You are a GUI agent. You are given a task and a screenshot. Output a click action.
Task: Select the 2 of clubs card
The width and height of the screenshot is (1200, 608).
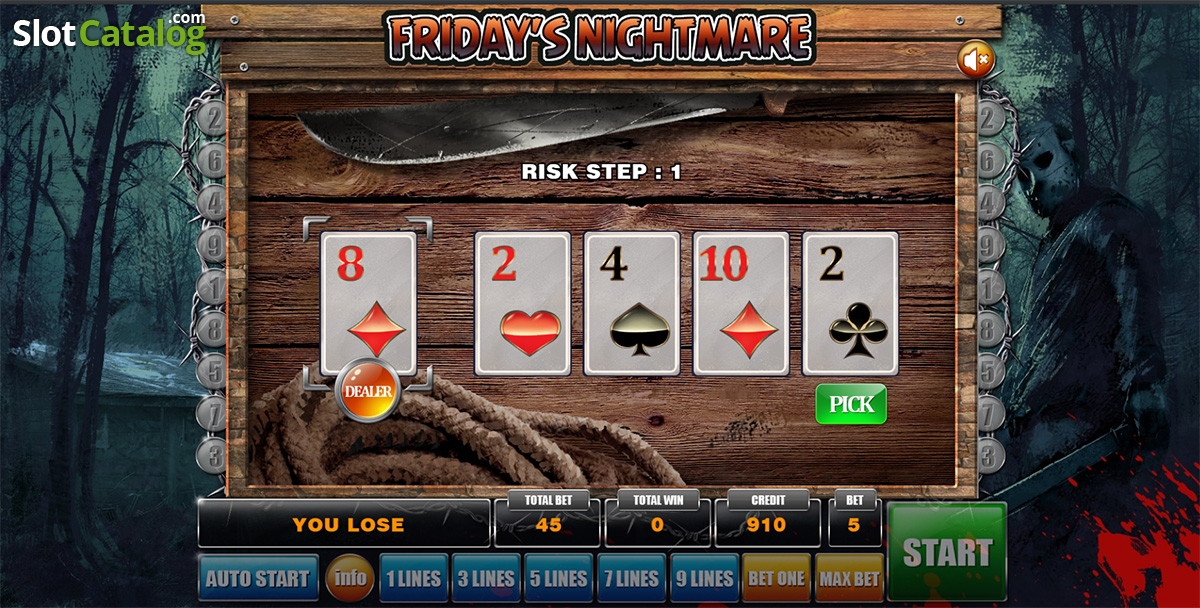850,303
